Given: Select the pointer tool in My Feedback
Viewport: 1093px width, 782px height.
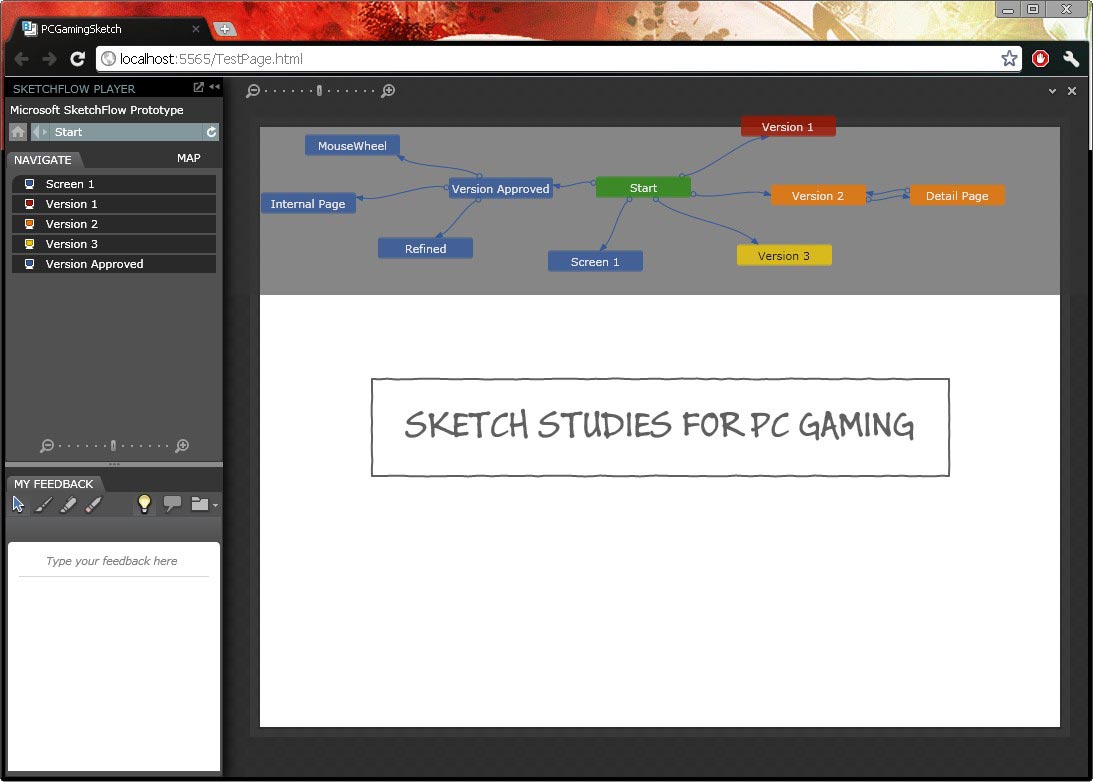Looking at the screenshot, I should click(18, 504).
